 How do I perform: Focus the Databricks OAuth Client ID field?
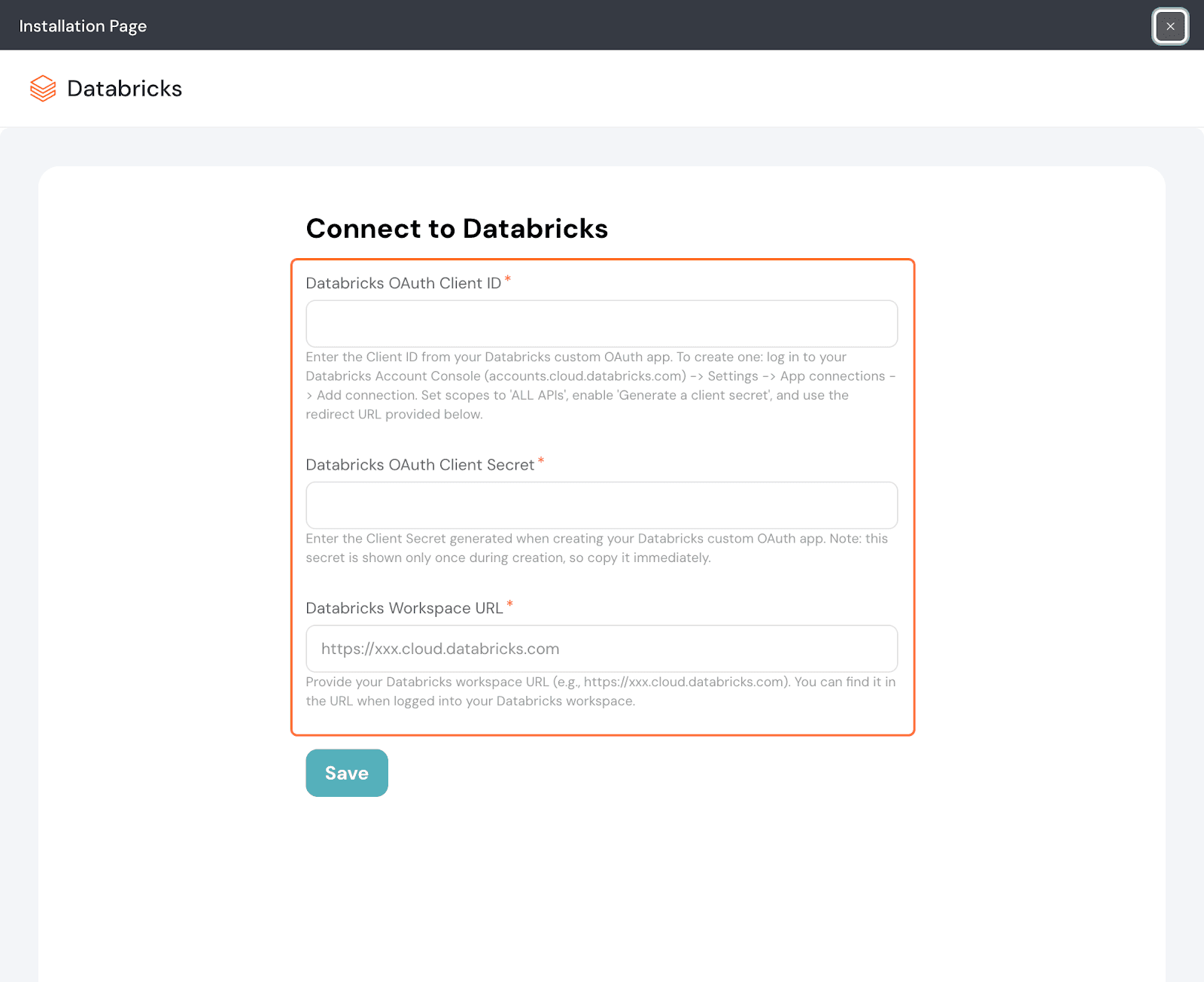(x=601, y=324)
